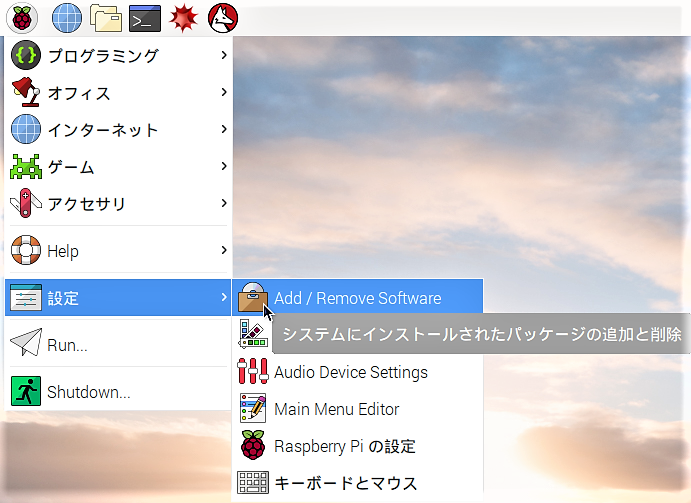
Task: Click the Shutdown running man icon
Action: 26,391
